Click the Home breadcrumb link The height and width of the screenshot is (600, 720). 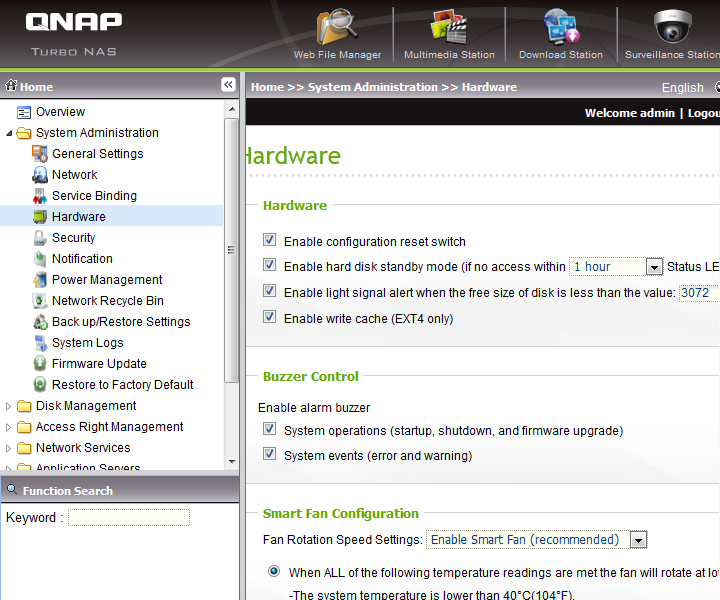(267, 87)
